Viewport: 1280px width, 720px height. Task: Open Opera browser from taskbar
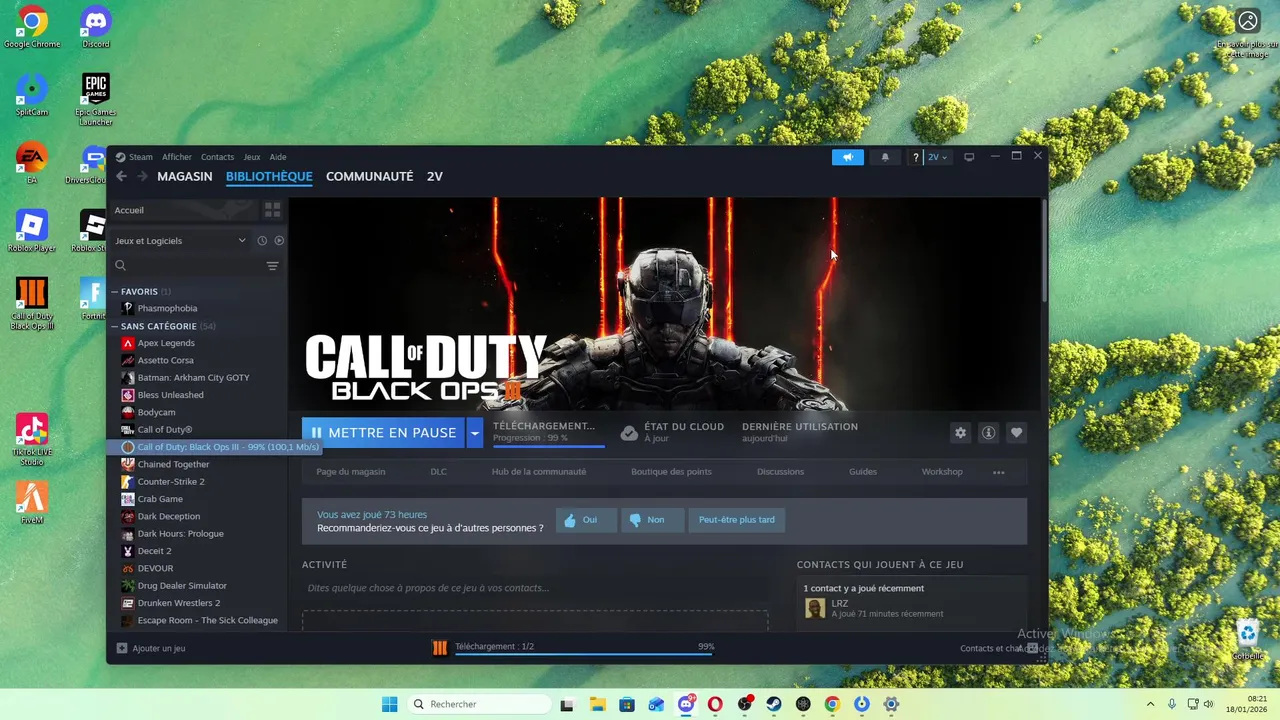(715, 704)
